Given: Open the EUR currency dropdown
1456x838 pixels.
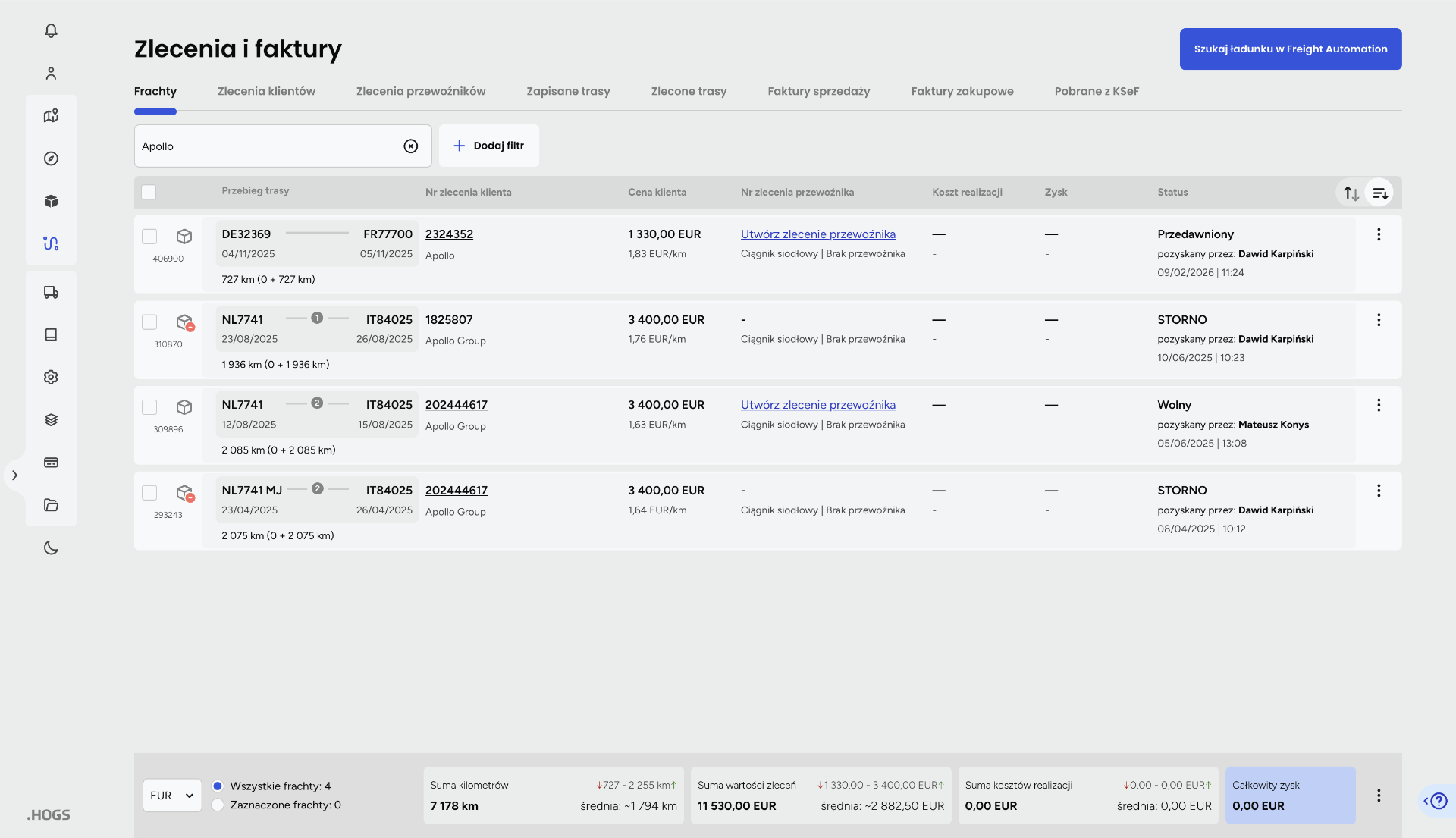Looking at the screenshot, I should 171,795.
